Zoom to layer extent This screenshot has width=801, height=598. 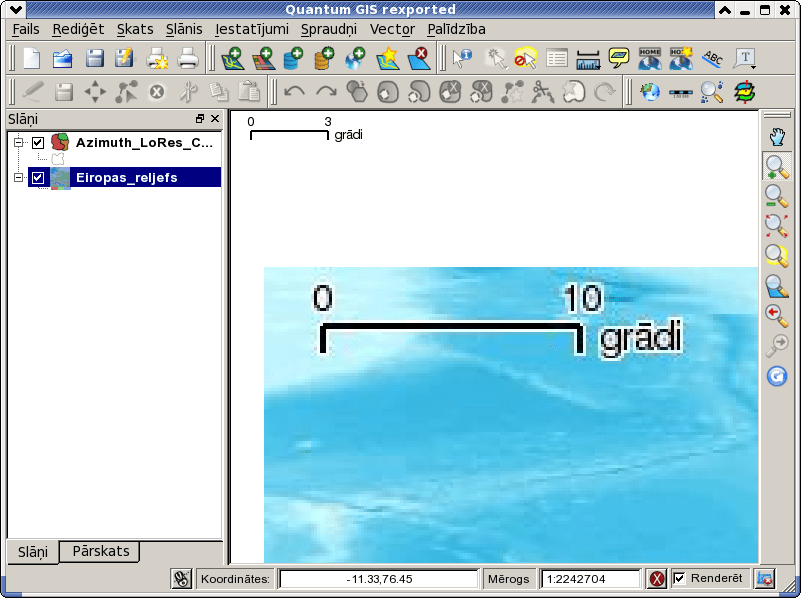tap(776, 286)
